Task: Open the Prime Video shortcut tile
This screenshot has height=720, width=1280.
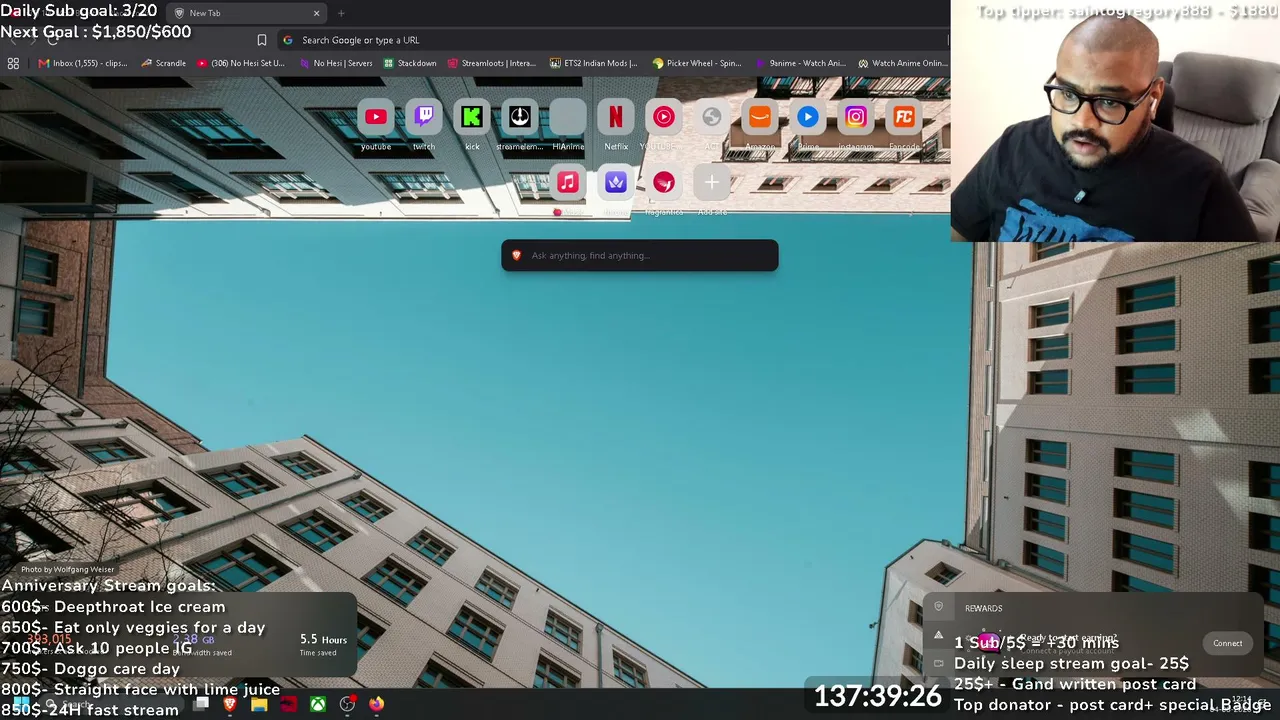Action: [x=808, y=118]
